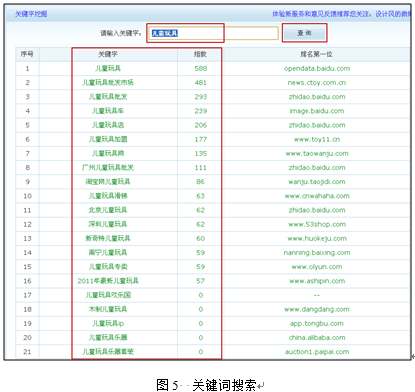Open wanju.taojidi.com ranking link

(x=317, y=182)
